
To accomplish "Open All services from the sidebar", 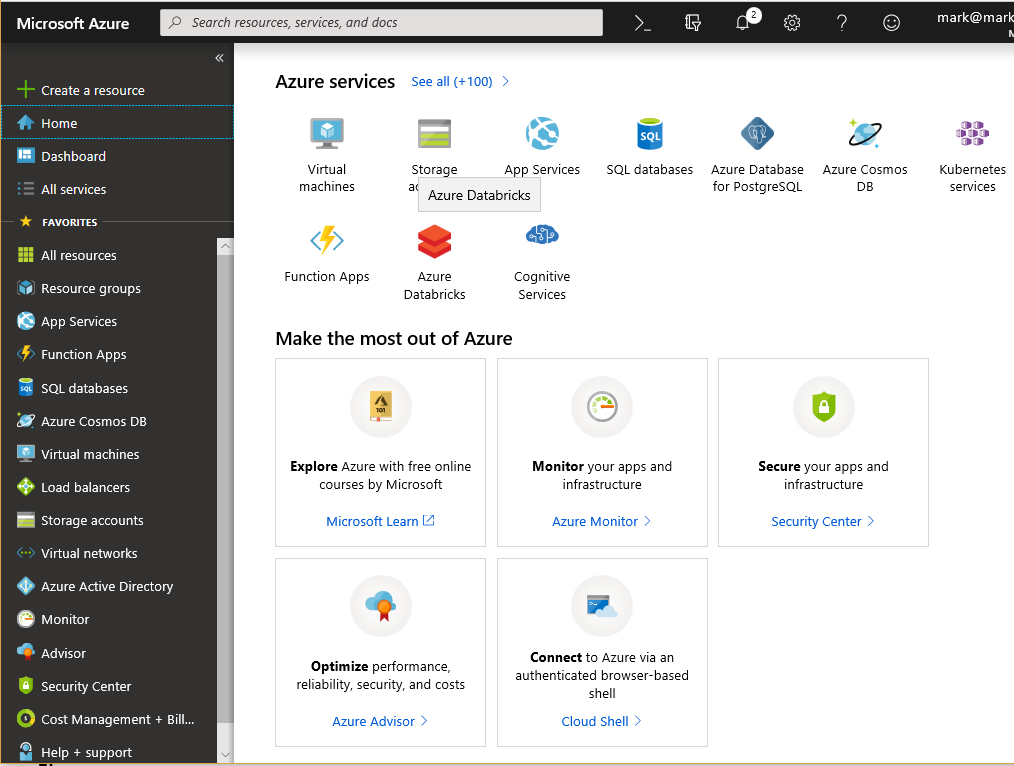I will [73, 189].
